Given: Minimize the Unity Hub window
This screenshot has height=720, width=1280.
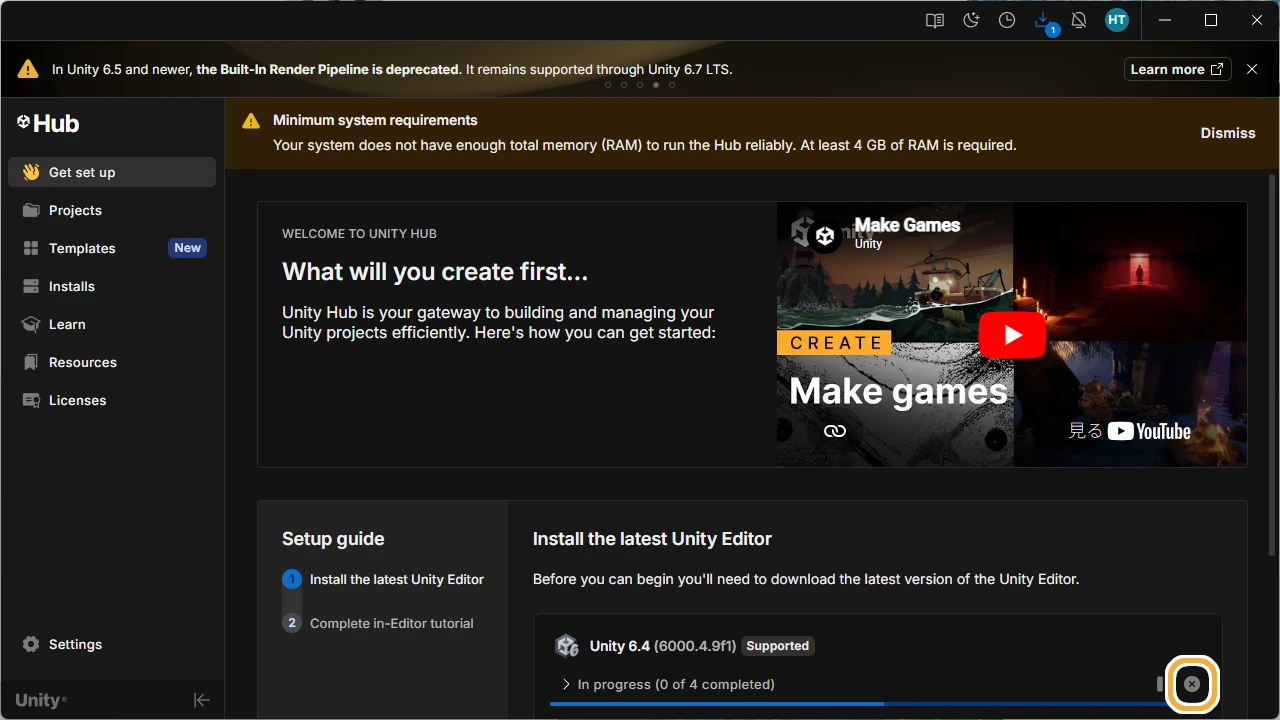Looking at the screenshot, I should pos(1165,20).
